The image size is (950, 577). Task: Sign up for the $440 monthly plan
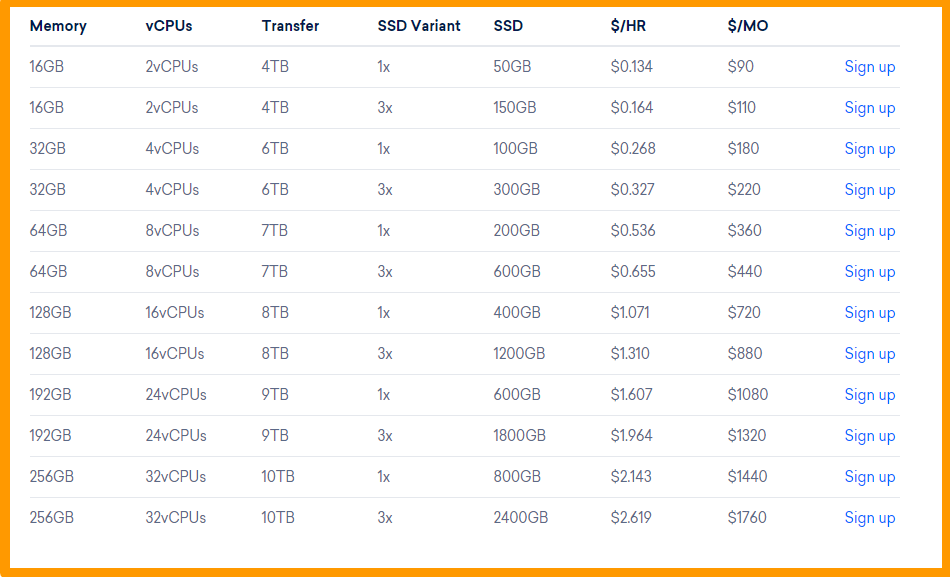click(869, 272)
